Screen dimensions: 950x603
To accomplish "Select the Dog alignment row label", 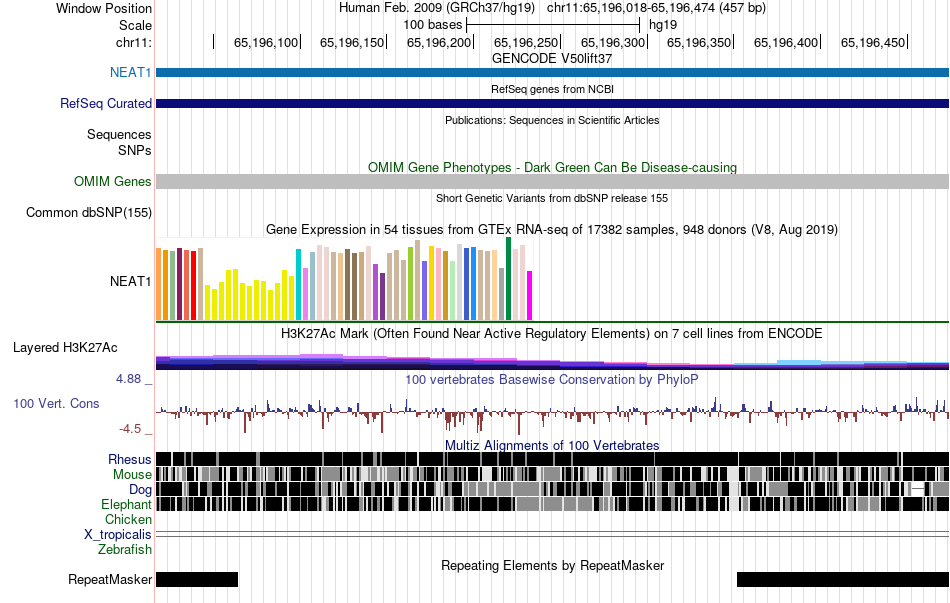I will point(140,490).
